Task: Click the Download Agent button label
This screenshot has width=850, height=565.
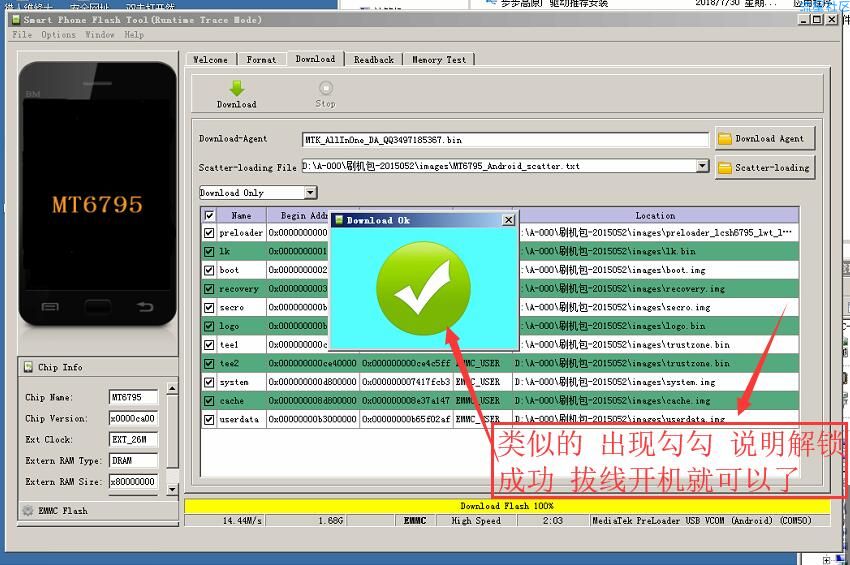Action: [x=769, y=139]
